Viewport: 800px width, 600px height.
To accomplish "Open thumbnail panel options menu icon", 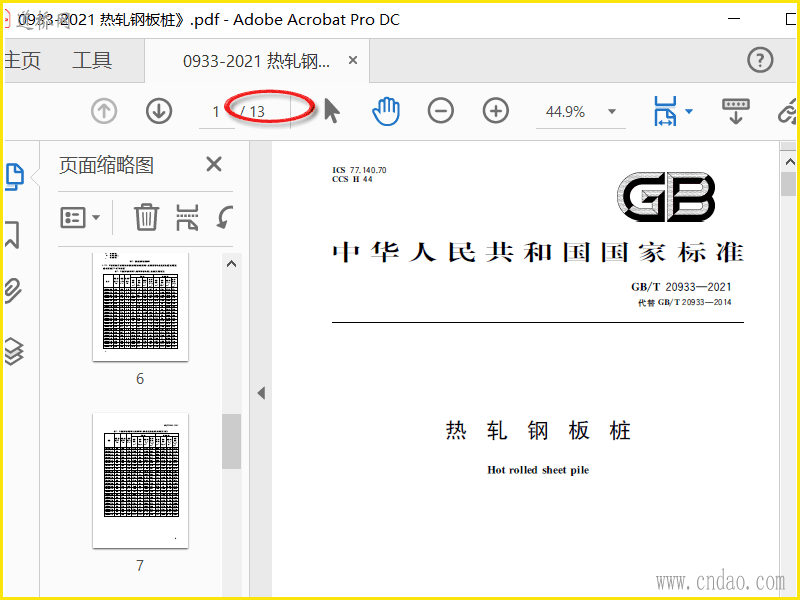I will click(73, 218).
